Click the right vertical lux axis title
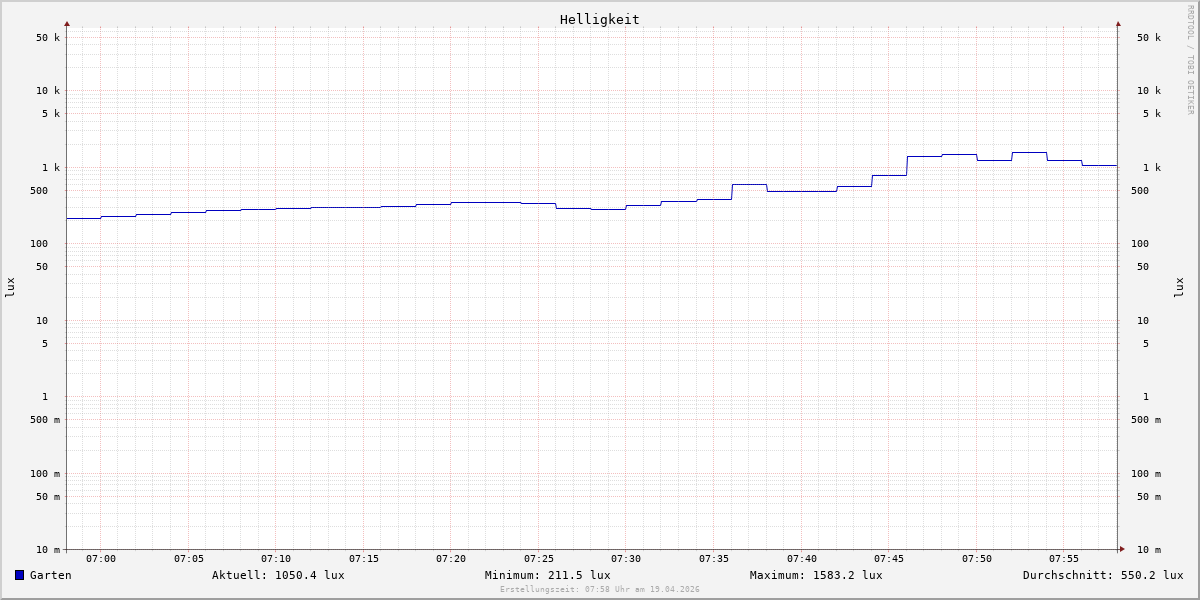Screen dimensions: 1200x600 [x=1179, y=287]
